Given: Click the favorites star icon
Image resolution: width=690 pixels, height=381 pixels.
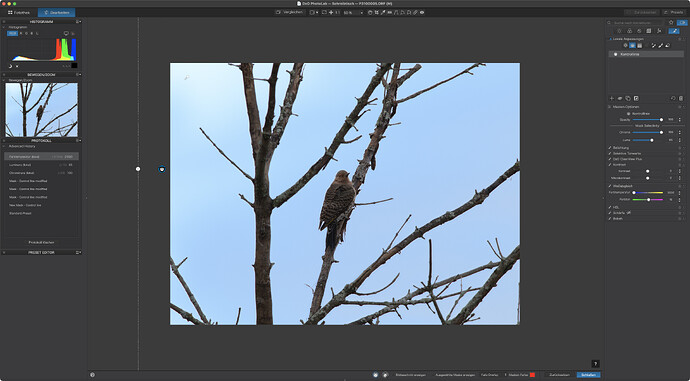Looking at the screenshot, I should coord(671,22).
